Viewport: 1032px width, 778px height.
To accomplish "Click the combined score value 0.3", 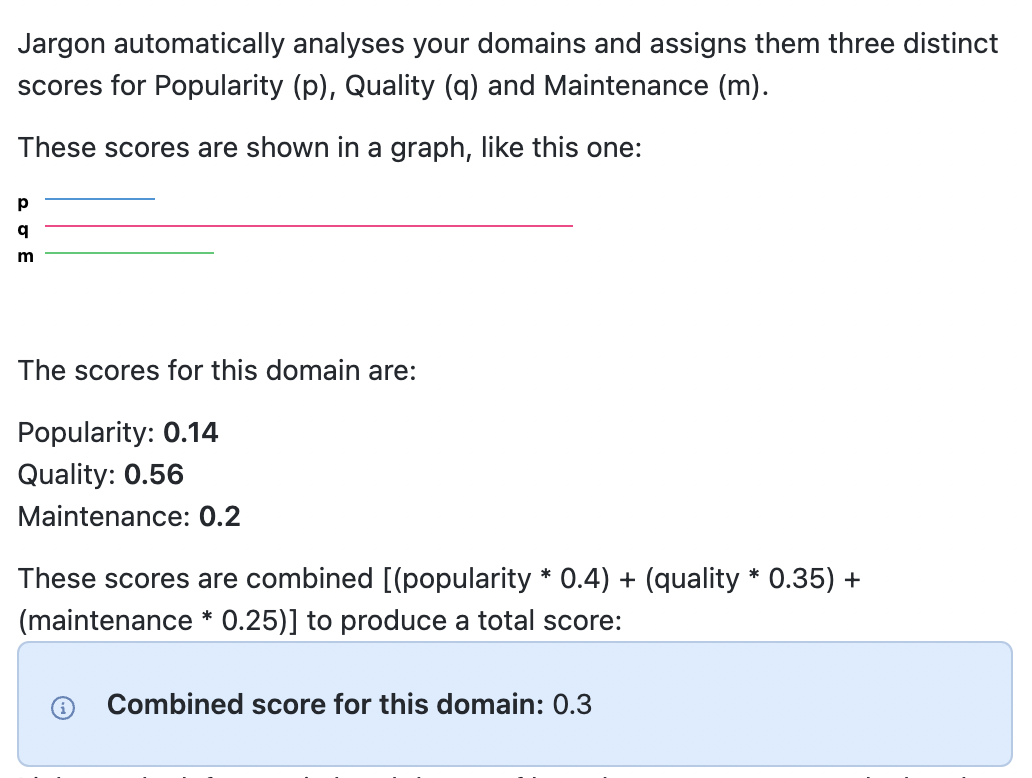I will (572, 704).
